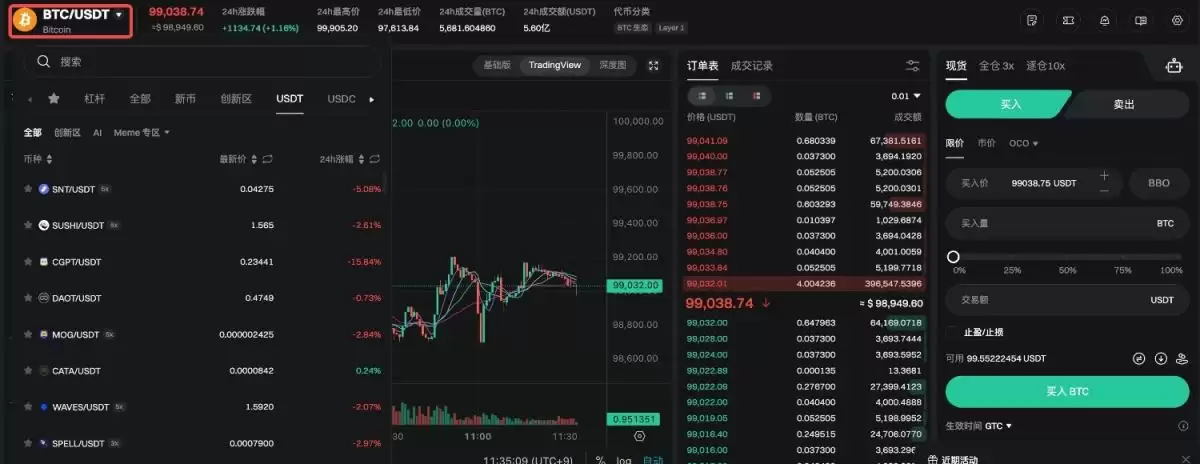Favorite the SNT/USDT pair star
This screenshot has width=1200, height=464.
point(28,189)
